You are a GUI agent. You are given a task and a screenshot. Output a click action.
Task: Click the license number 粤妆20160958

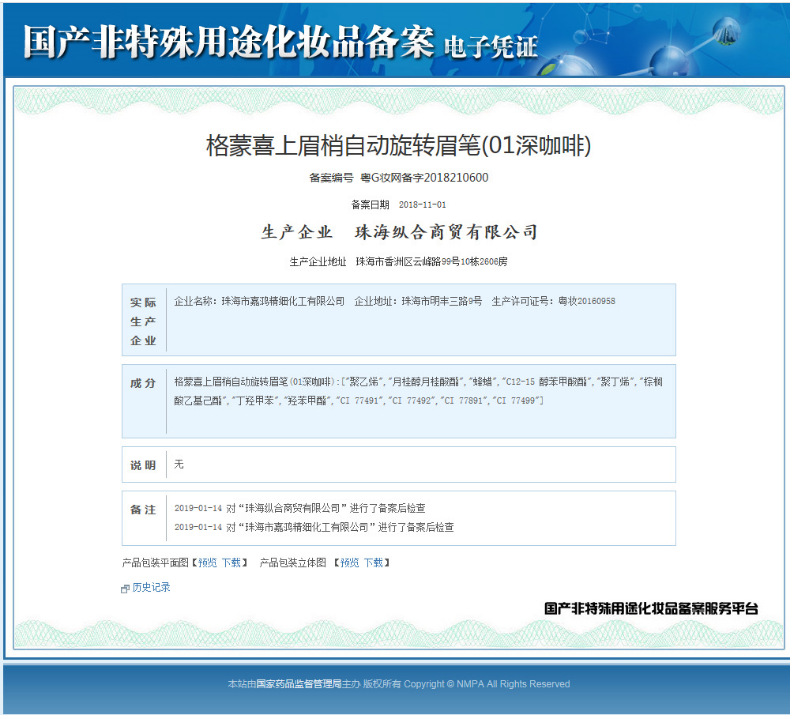pyautogui.click(x=586, y=301)
